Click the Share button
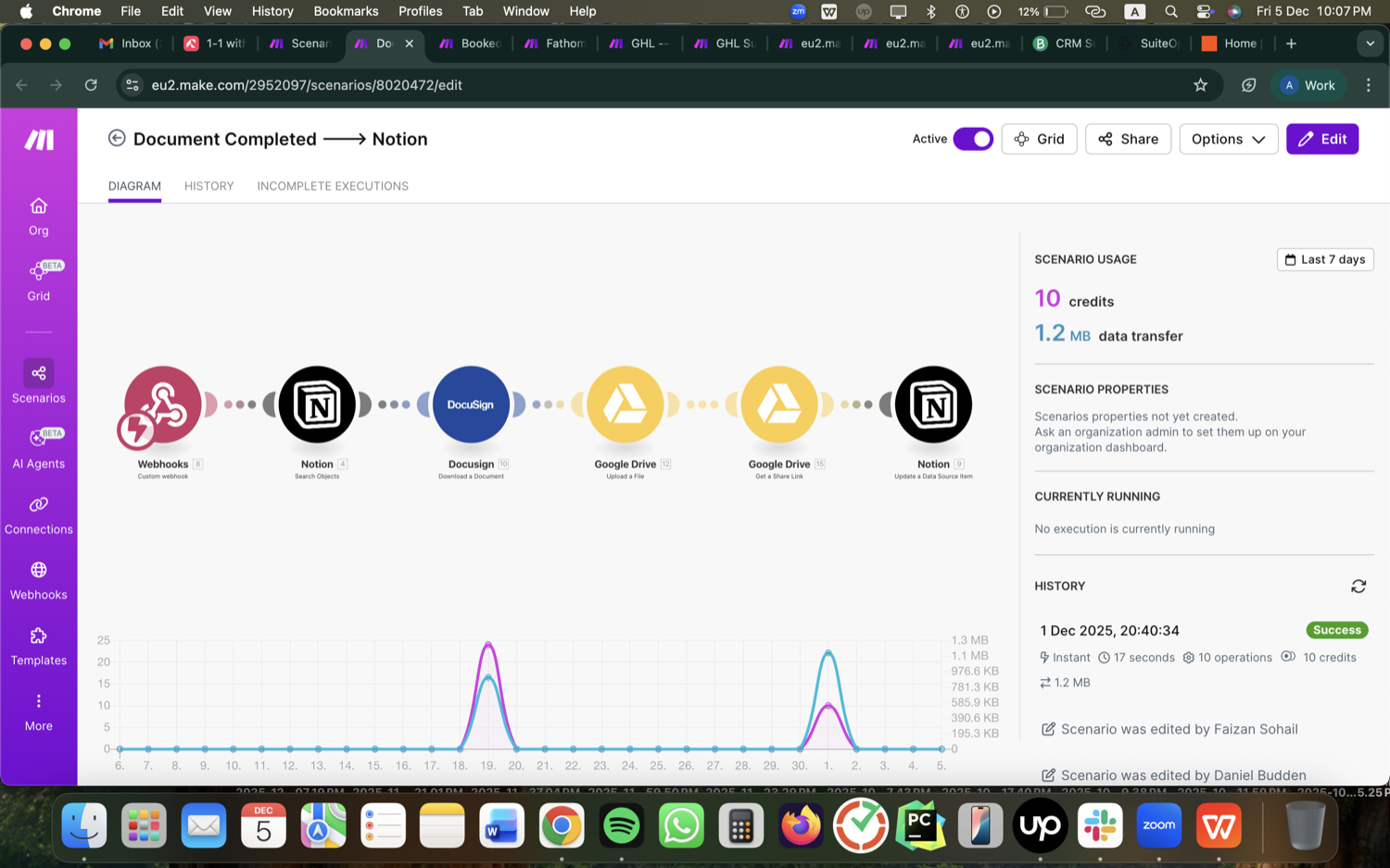Image resolution: width=1390 pixels, height=868 pixels. point(1128,139)
